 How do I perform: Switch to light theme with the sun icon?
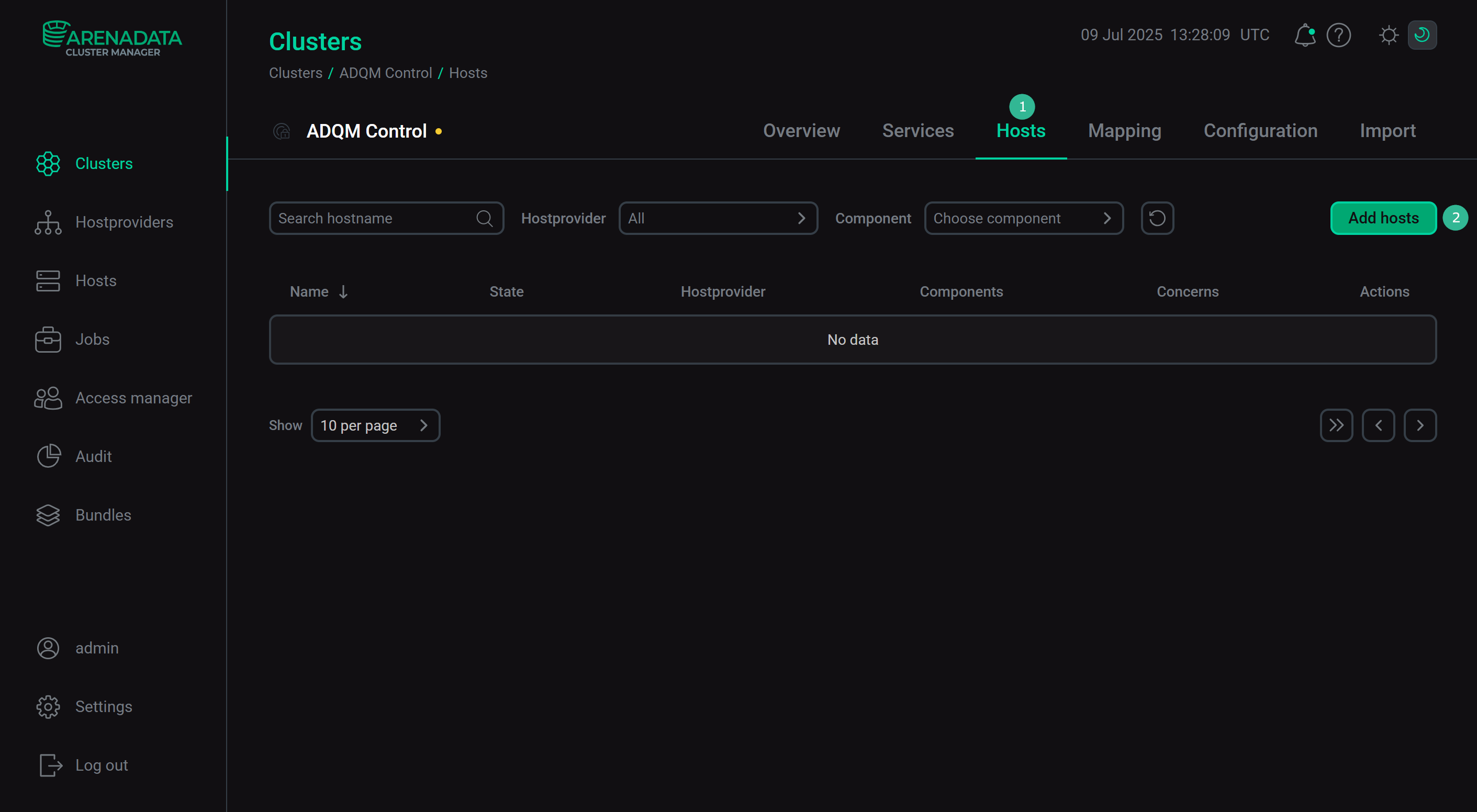(1389, 35)
